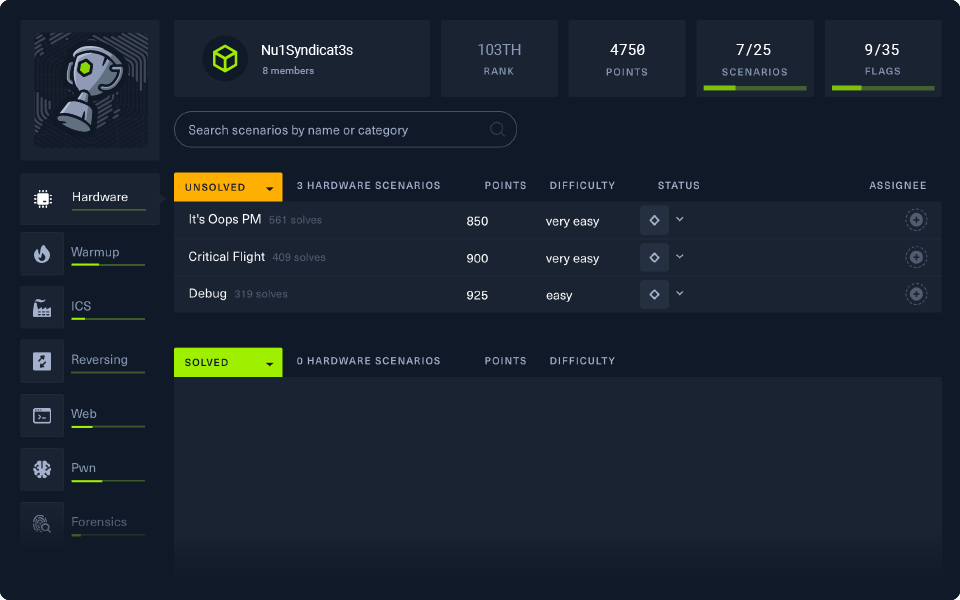Click the Scenarios 7/25 progress bar
This screenshot has width=960, height=600.
(x=755, y=88)
